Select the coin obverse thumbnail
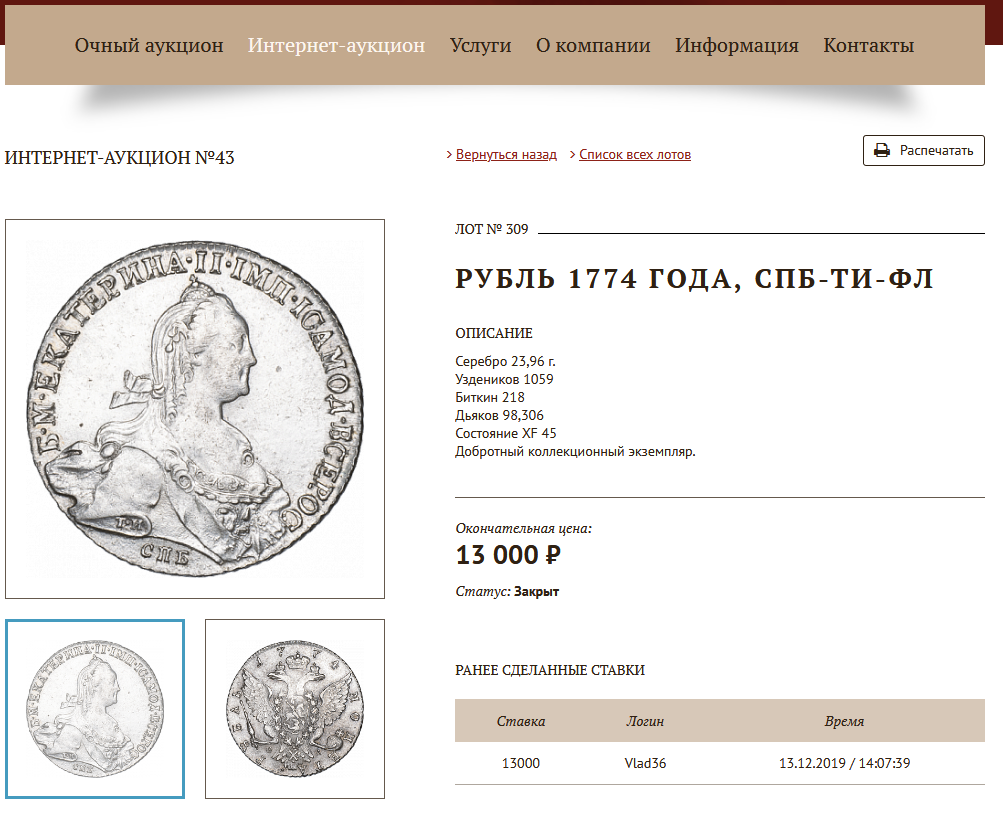Image resolution: width=1003 pixels, height=822 pixels. (x=95, y=709)
